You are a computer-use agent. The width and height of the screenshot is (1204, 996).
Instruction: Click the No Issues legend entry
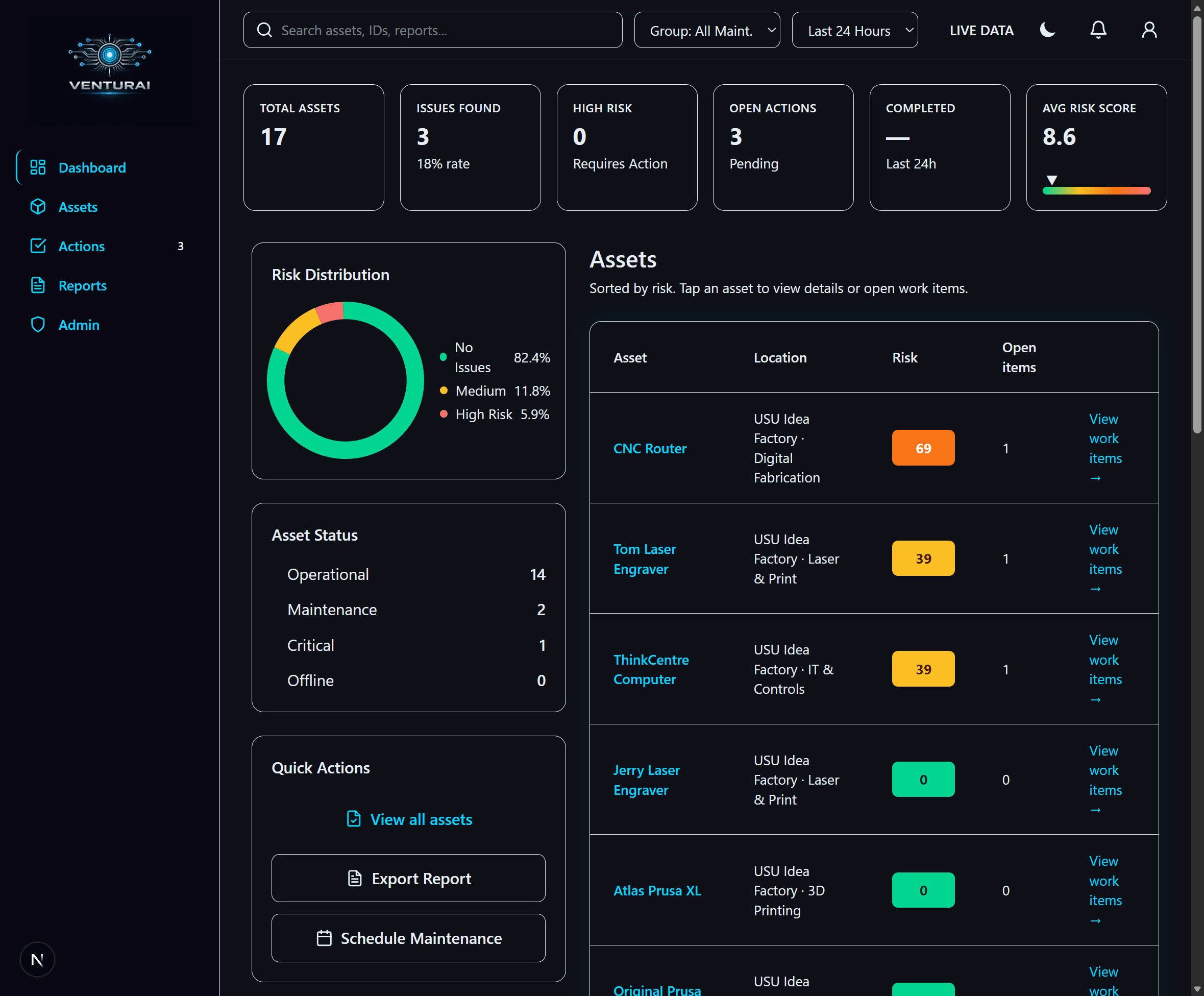coord(495,357)
